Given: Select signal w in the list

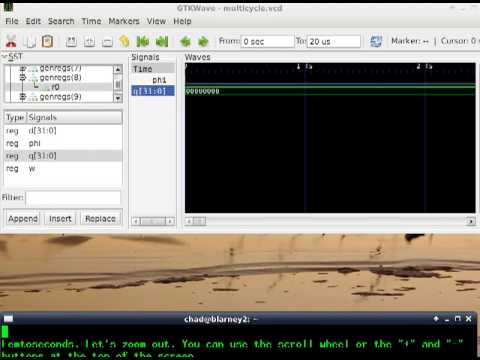Looking at the screenshot, I should (32, 168).
